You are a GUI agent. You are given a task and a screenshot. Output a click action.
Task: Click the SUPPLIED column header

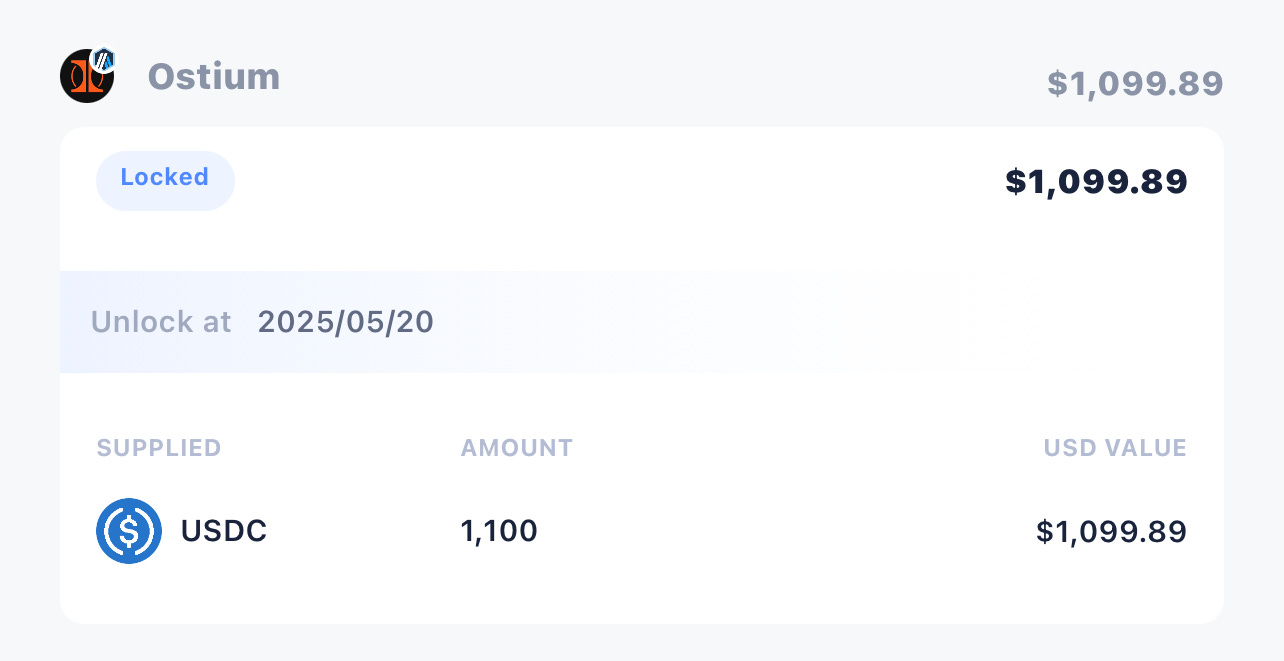pos(159,448)
